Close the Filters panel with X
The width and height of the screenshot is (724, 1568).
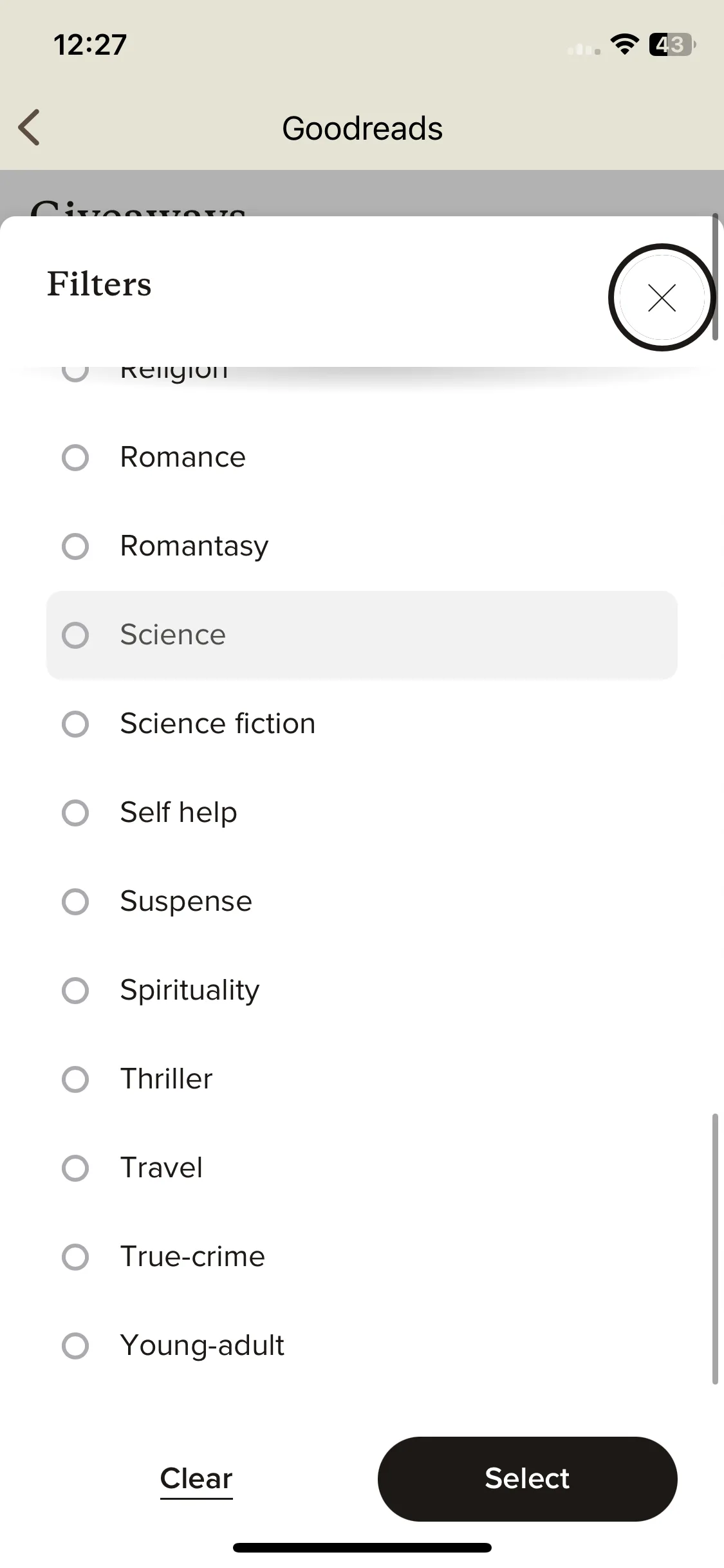662,297
